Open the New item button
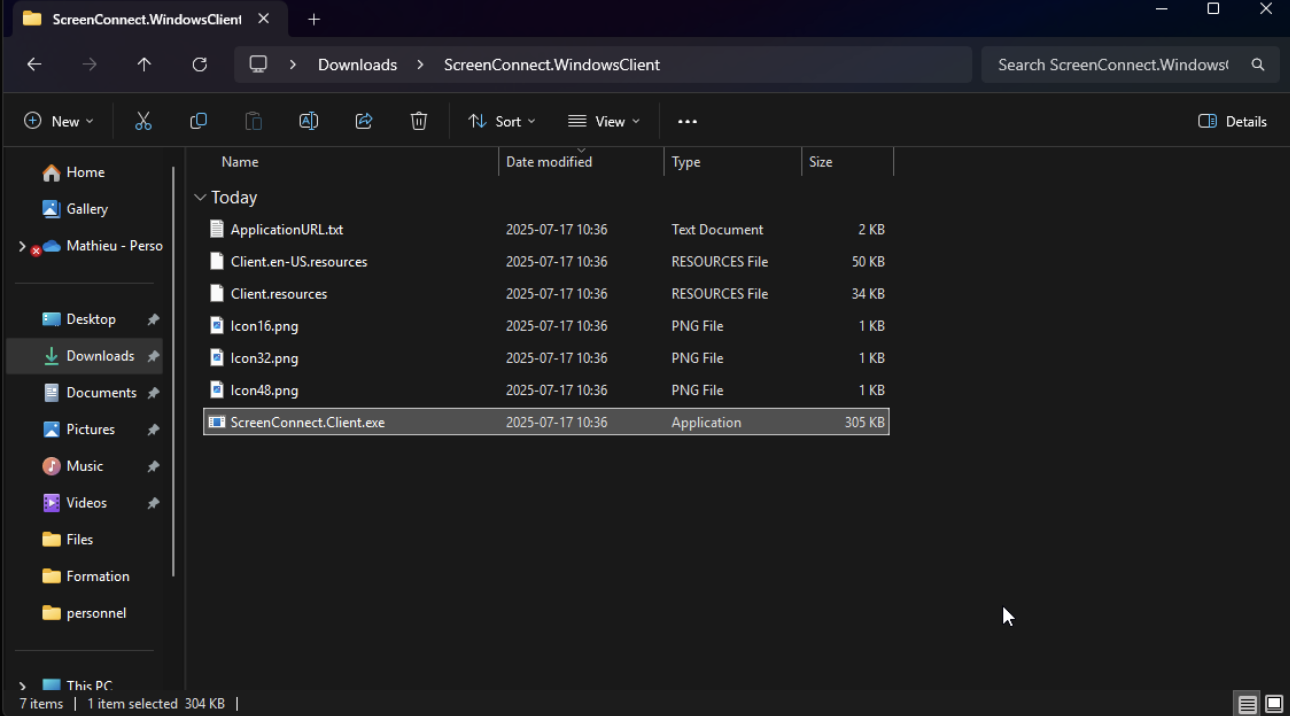This screenshot has height=716, width=1290. point(58,121)
